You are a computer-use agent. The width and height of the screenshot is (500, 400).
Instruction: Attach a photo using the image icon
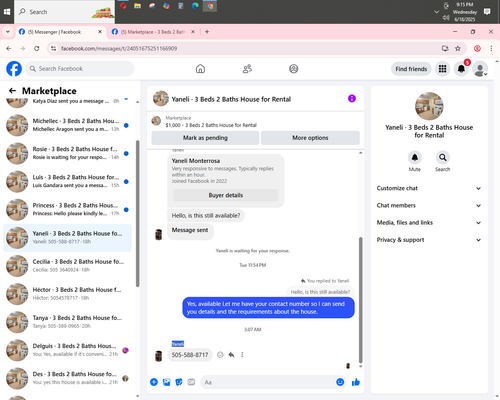pos(166,382)
